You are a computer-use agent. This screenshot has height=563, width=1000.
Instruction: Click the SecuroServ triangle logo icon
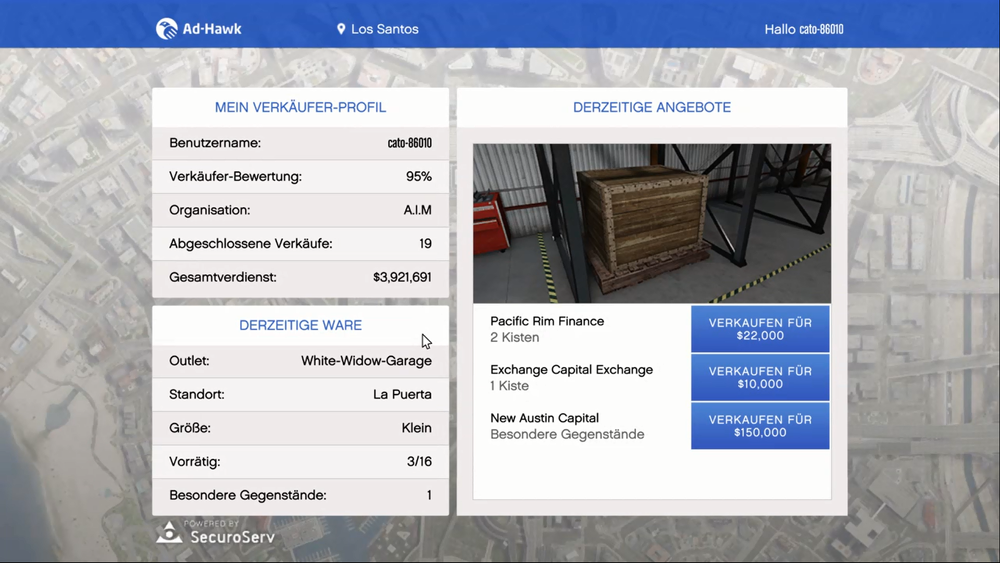pyautogui.click(x=169, y=532)
